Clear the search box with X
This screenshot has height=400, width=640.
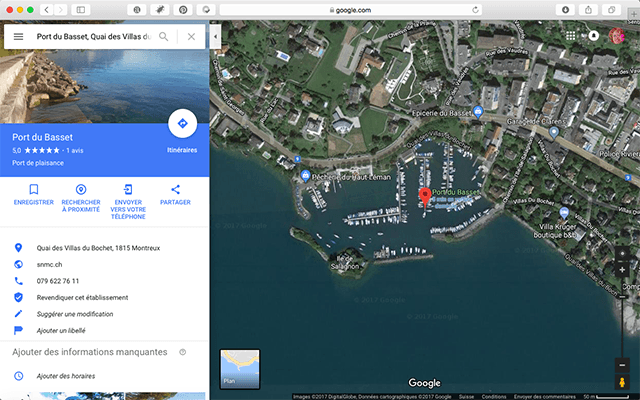(x=191, y=37)
